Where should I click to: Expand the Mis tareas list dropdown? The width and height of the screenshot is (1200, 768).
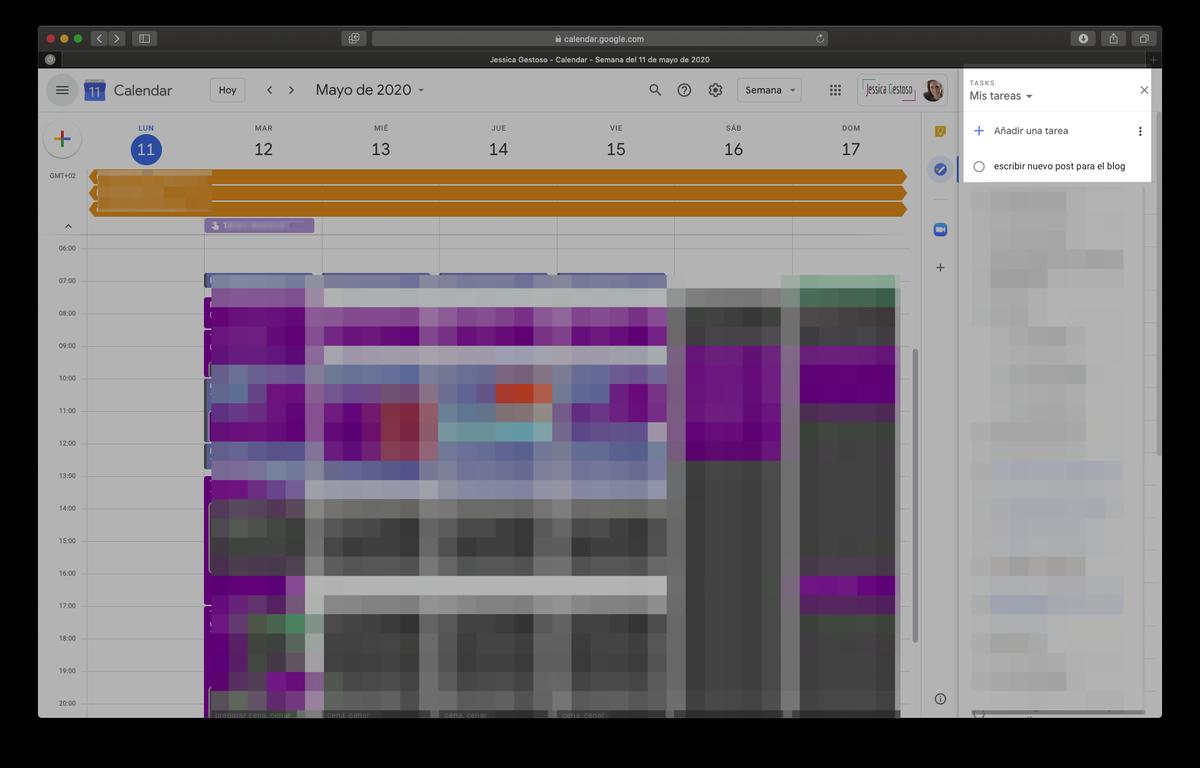pyautogui.click(x=1001, y=97)
